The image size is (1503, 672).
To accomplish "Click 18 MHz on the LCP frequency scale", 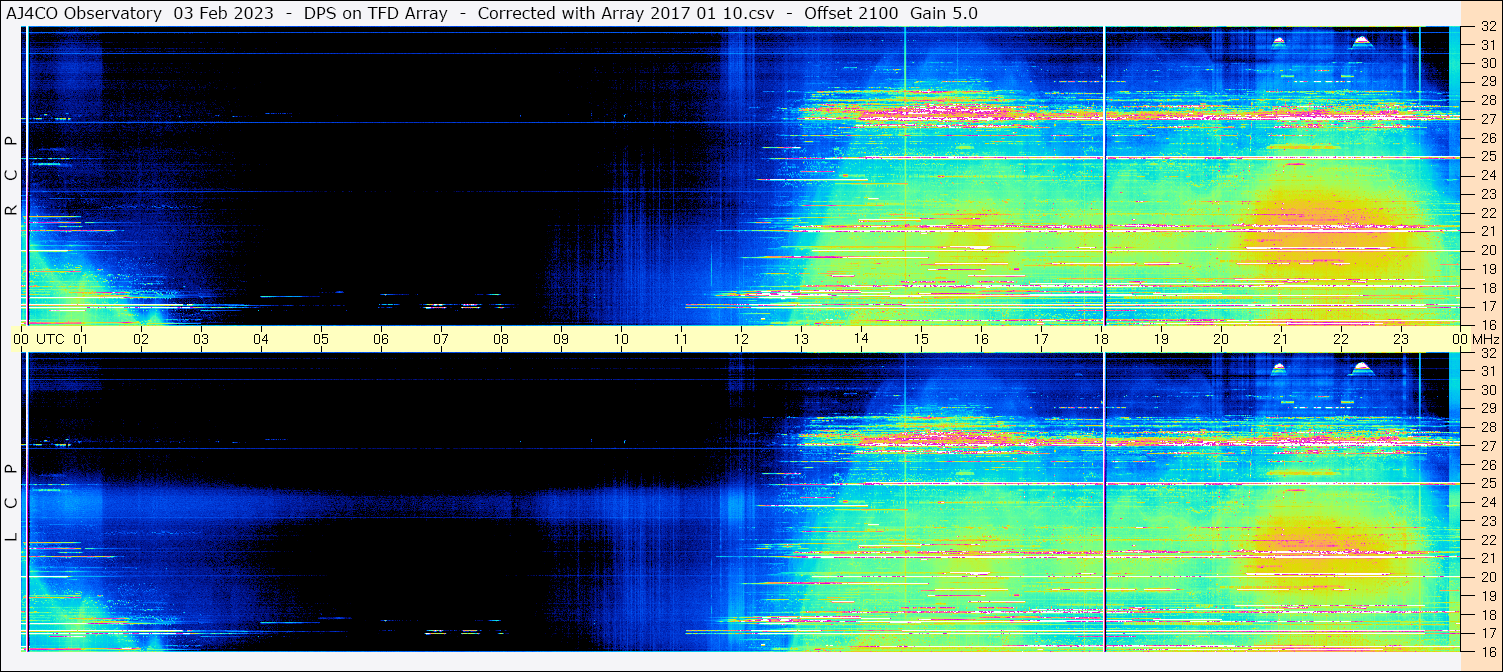I will (1487, 614).
